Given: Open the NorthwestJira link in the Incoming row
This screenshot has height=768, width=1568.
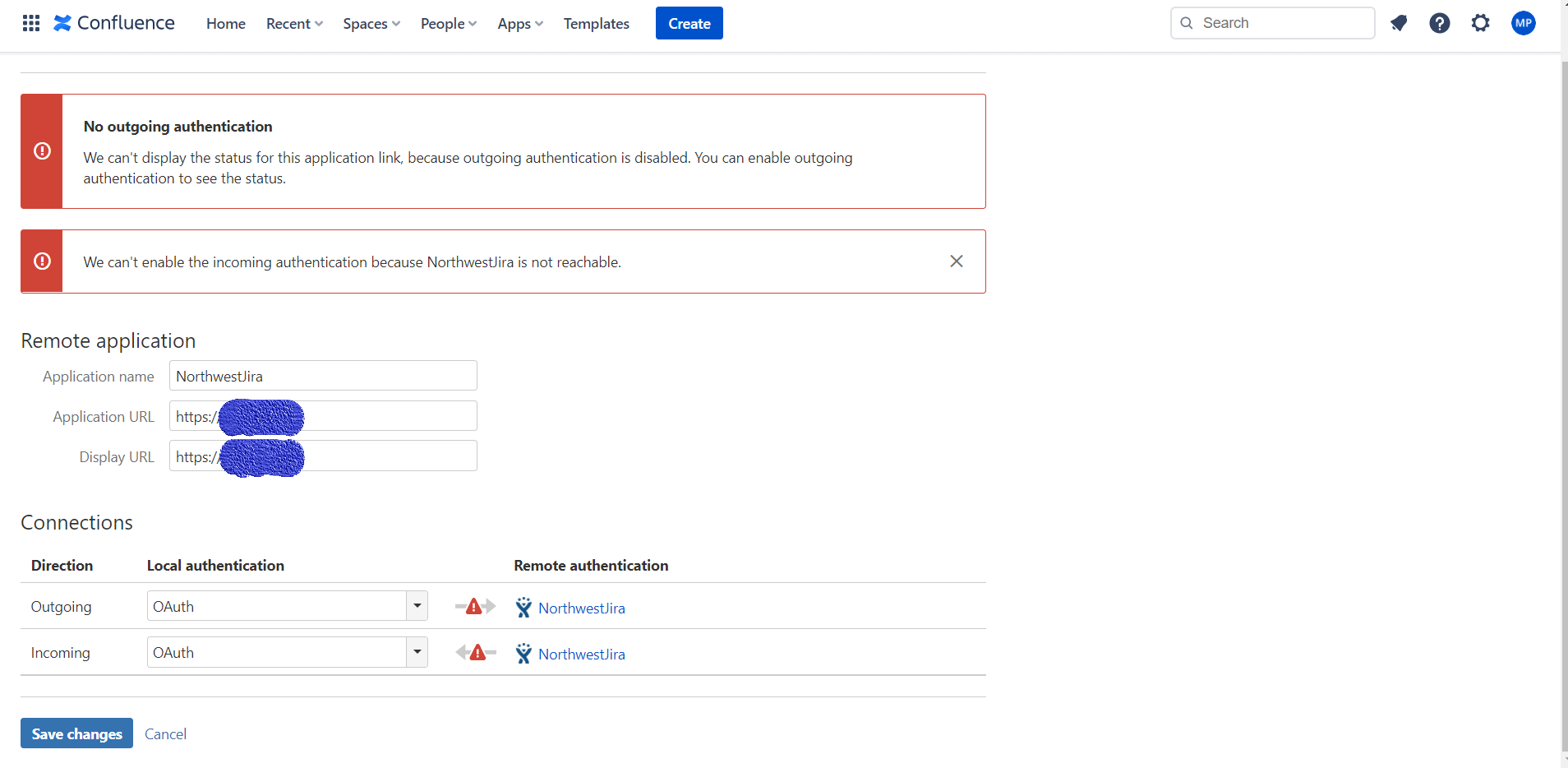Looking at the screenshot, I should click(582, 655).
